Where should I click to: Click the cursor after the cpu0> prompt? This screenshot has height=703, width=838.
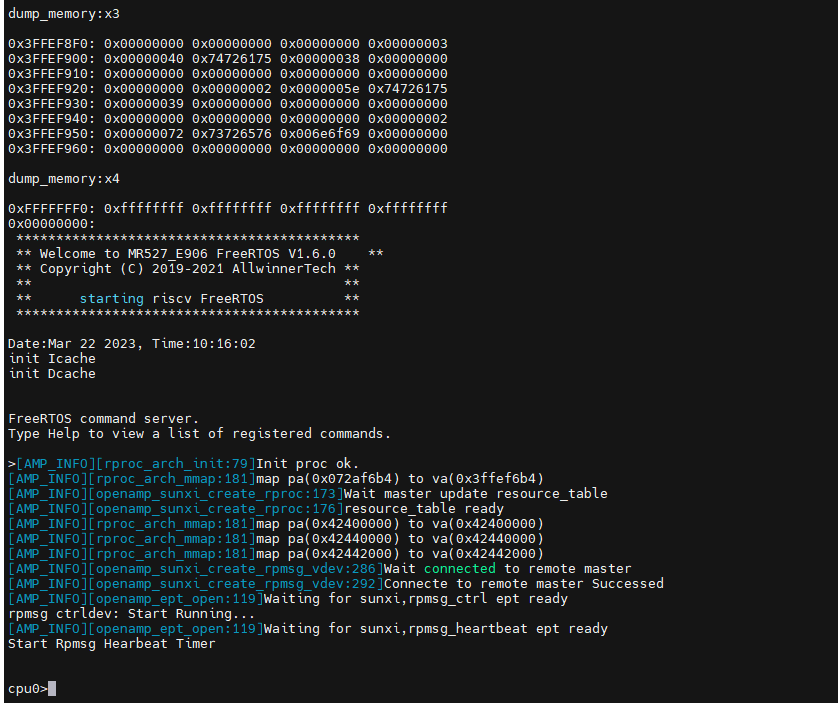52,689
